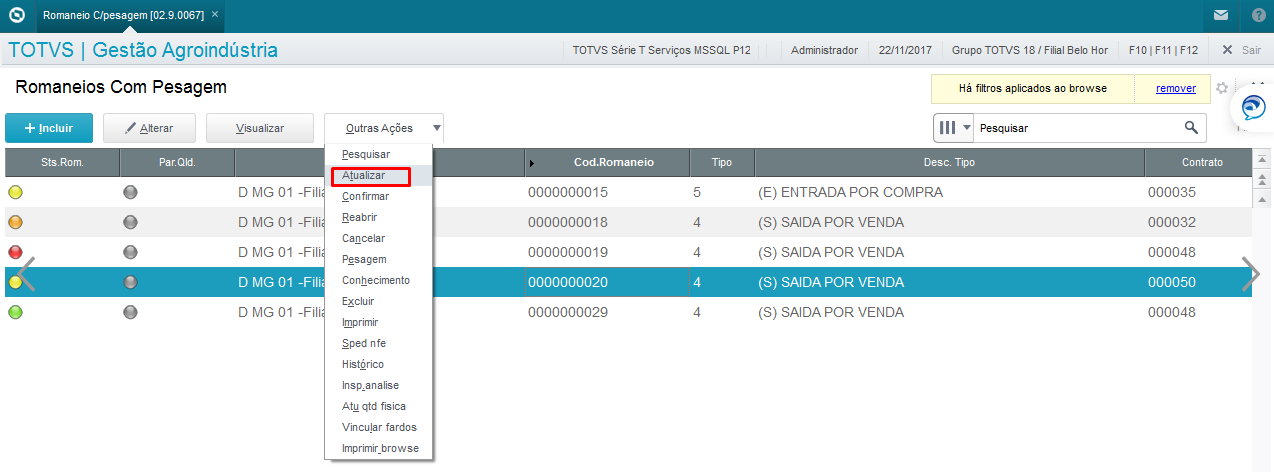The image size is (1274, 472).
Task: Expand the Outras Ações dropdown
Action: [x=384, y=128]
